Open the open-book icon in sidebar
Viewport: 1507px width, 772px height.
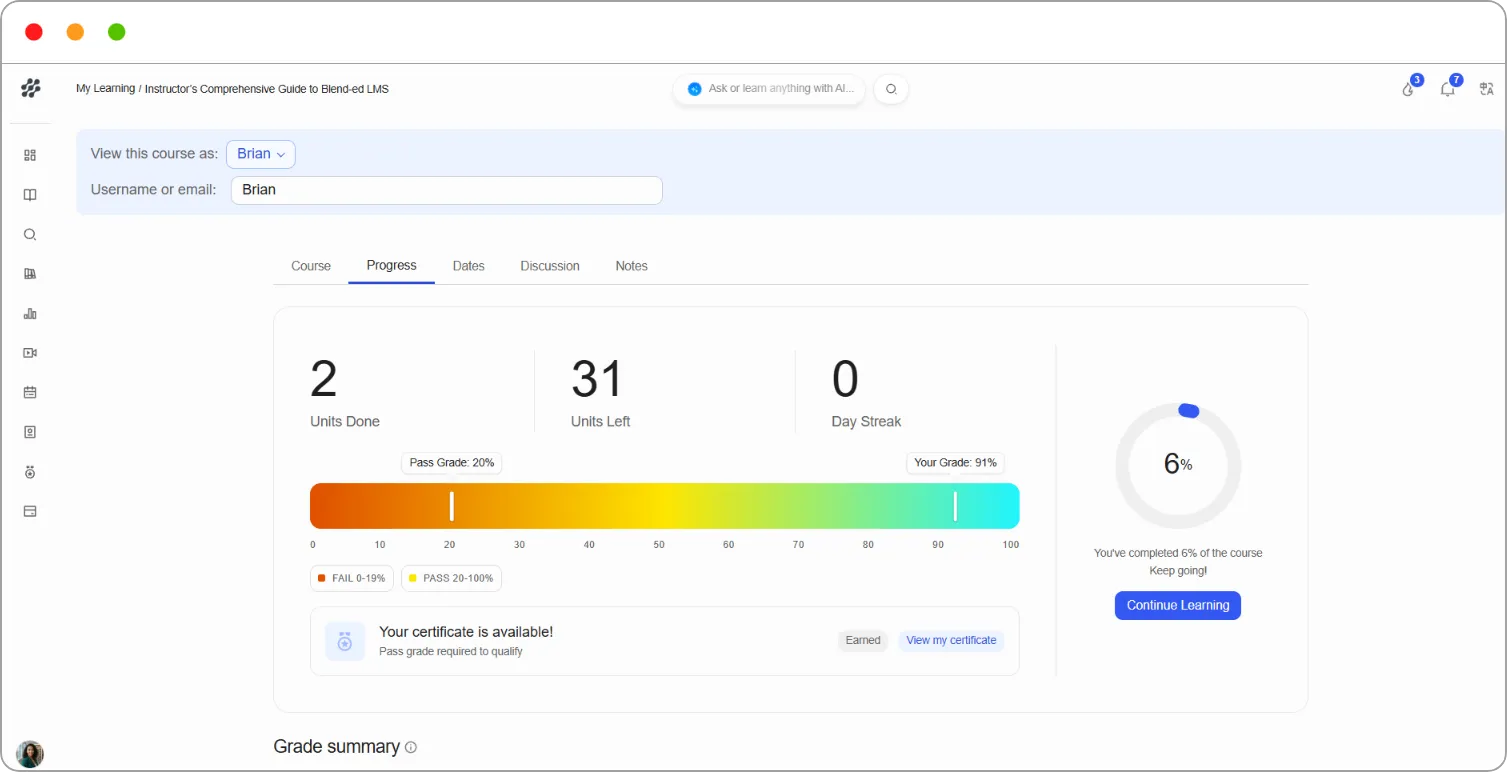[30, 195]
